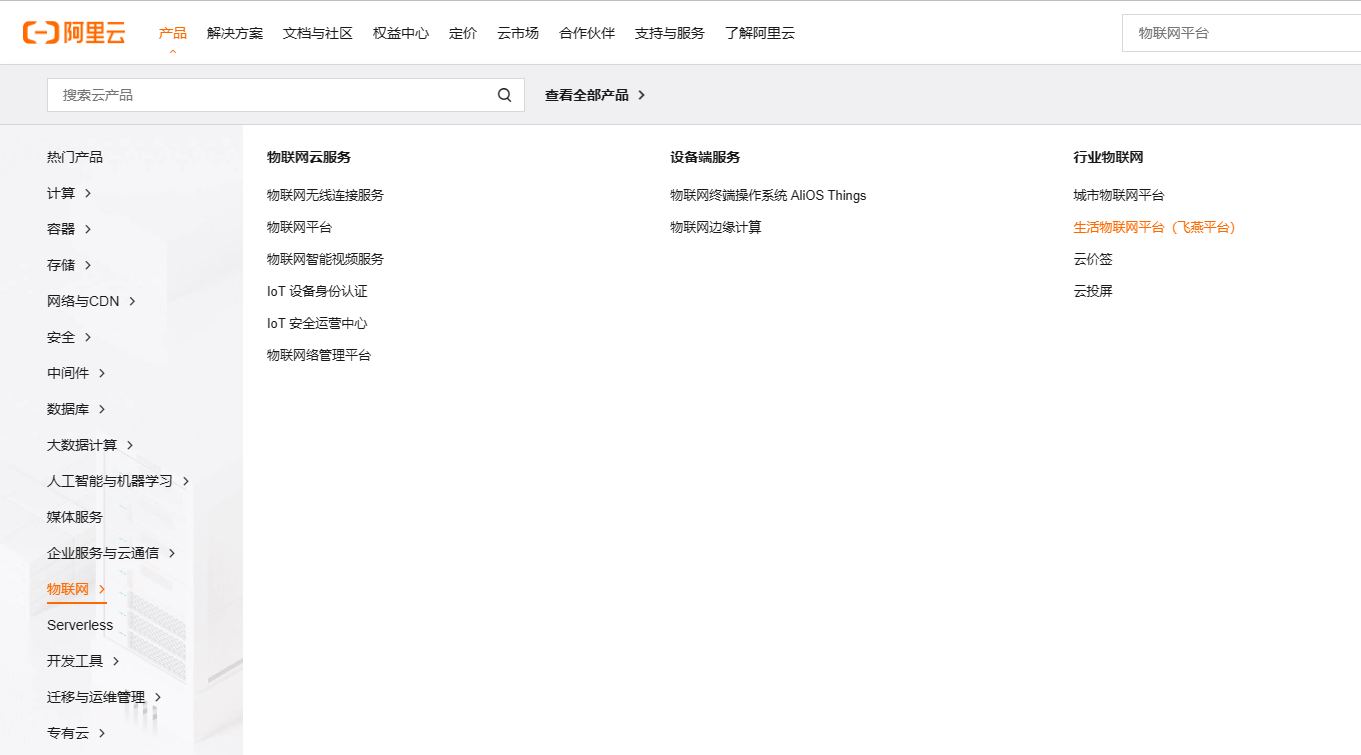Viewport: 1361px width, 755px height.
Task: Open IoT 安全运营中心
Action: (317, 323)
